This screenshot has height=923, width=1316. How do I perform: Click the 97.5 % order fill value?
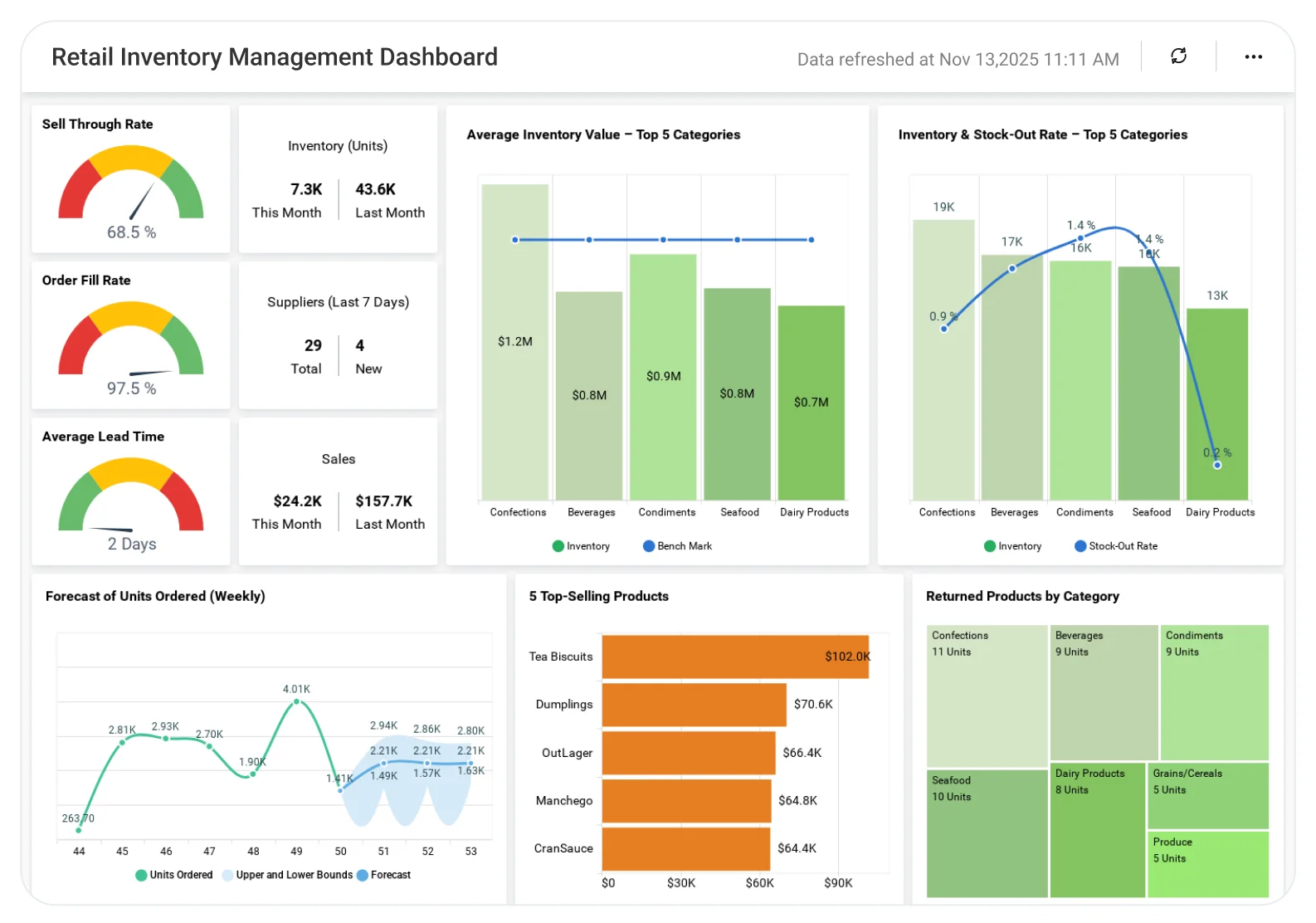tap(131, 388)
